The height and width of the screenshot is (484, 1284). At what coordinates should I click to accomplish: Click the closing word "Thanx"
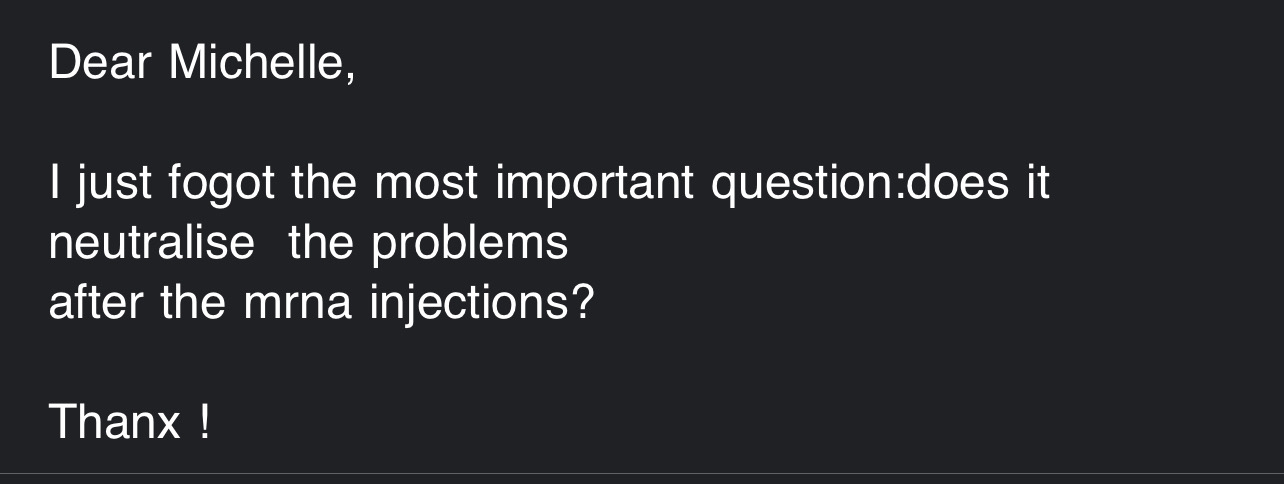click(115, 422)
